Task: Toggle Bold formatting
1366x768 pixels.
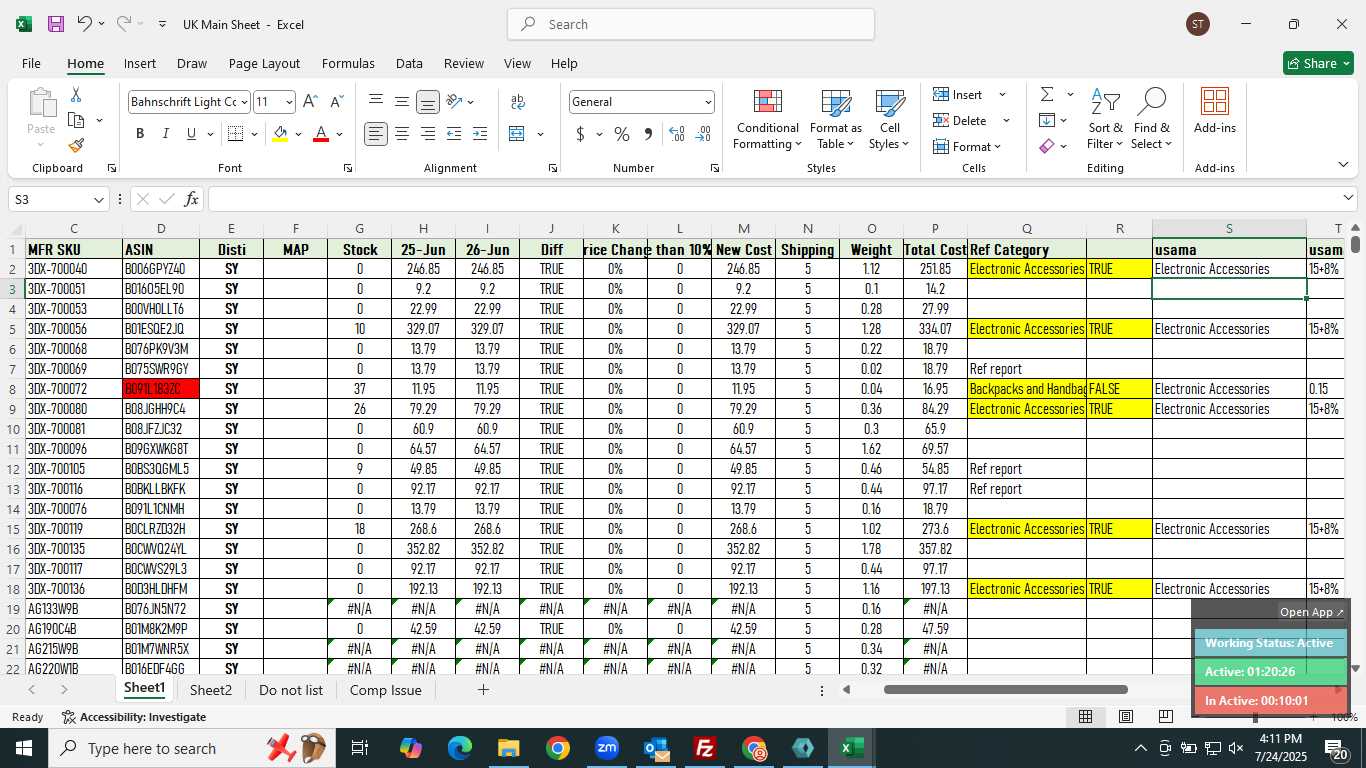Action: (x=140, y=134)
